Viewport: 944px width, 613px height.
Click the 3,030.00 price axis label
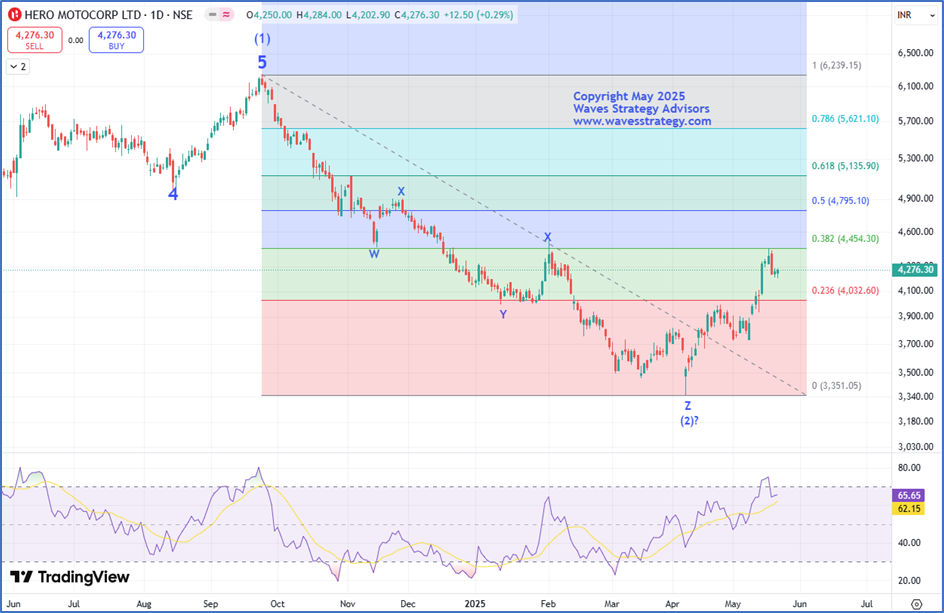click(916, 447)
